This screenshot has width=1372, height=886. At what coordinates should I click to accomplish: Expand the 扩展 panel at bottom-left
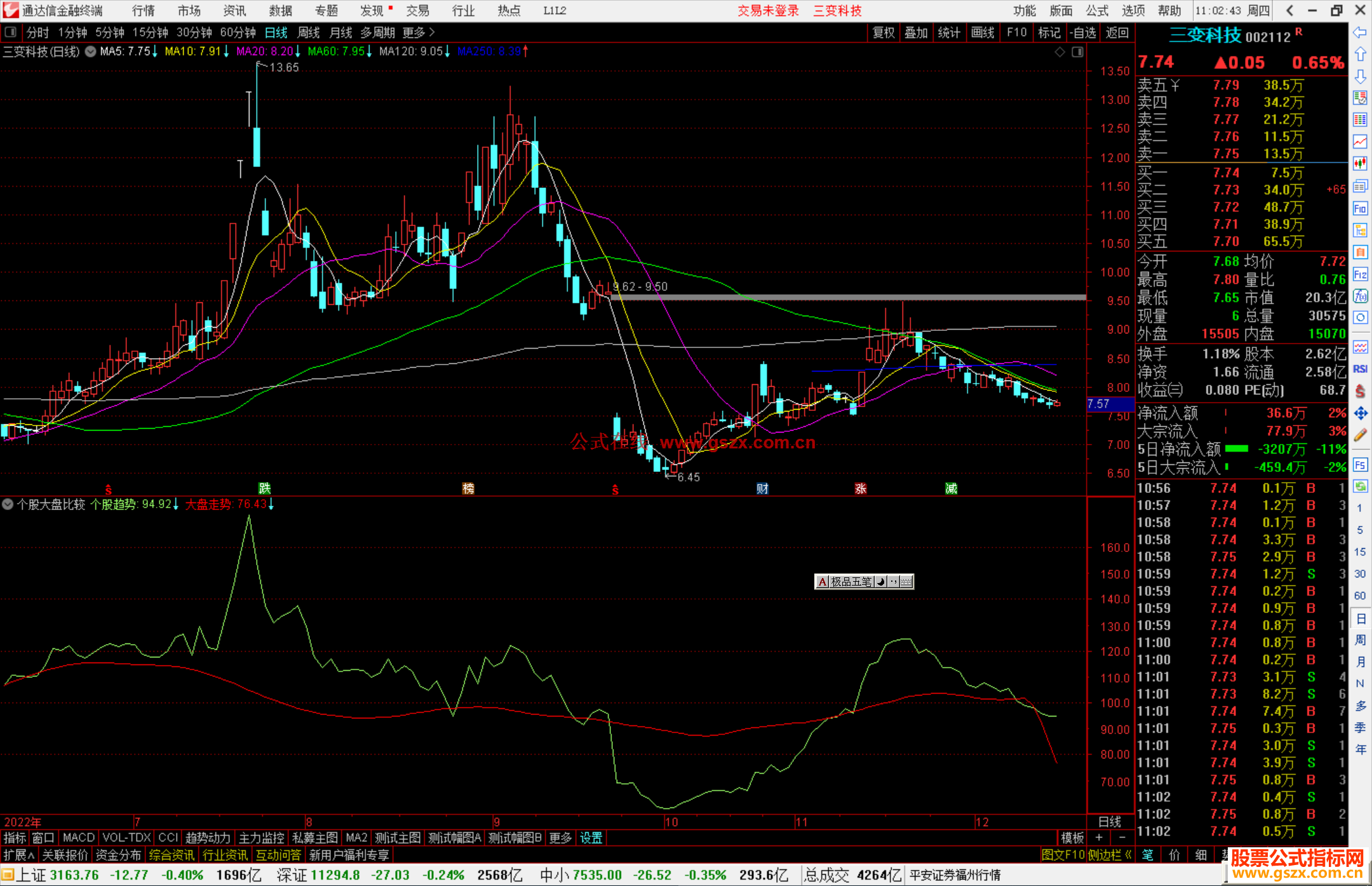click(x=18, y=855)
